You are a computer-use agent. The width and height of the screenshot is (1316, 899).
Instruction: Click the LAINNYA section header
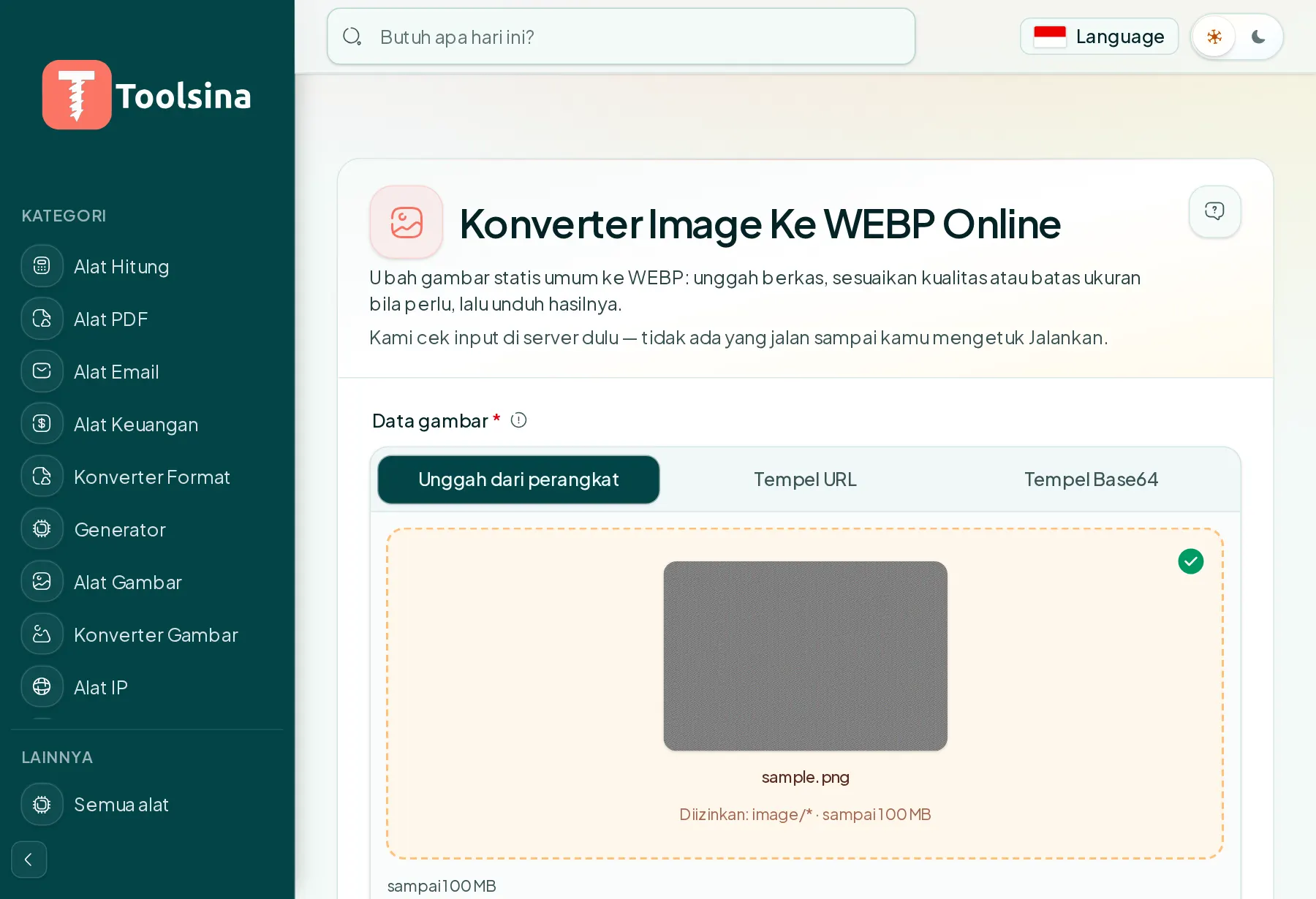(57, 757)
